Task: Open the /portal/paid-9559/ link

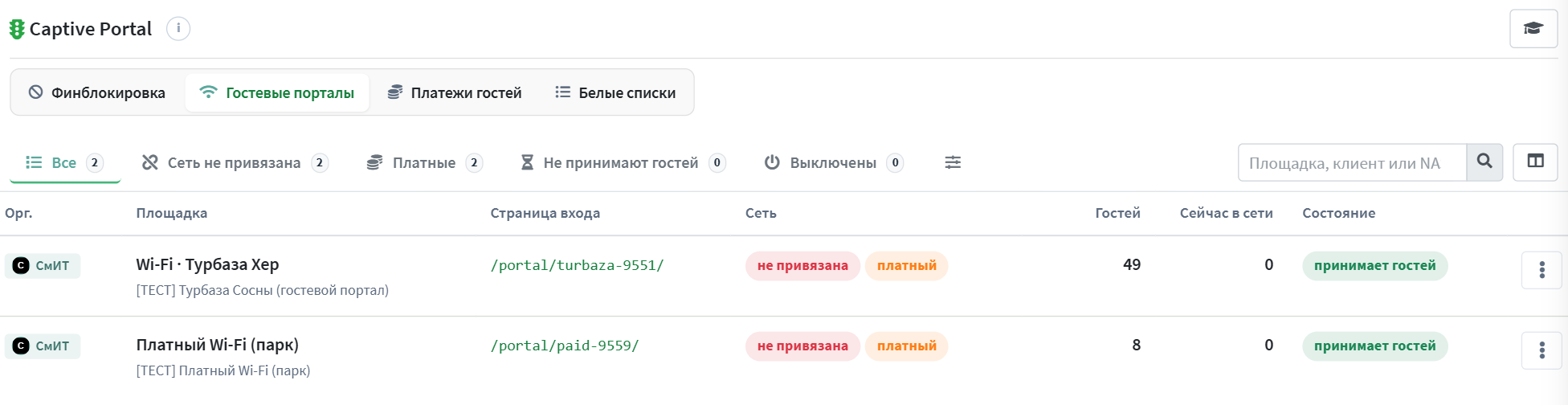Action: (565, 346)
